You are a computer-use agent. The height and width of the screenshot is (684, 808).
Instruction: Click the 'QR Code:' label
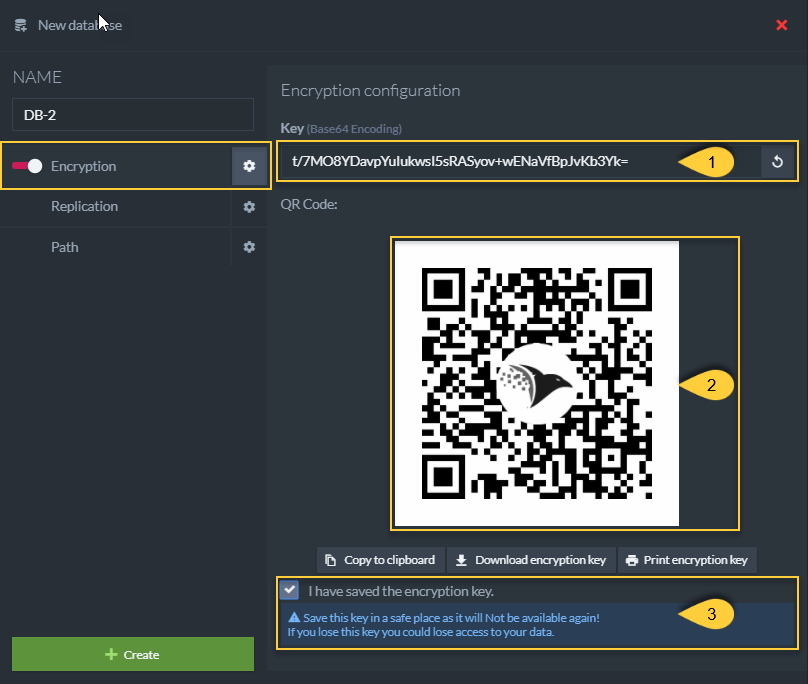coord(309,204)
